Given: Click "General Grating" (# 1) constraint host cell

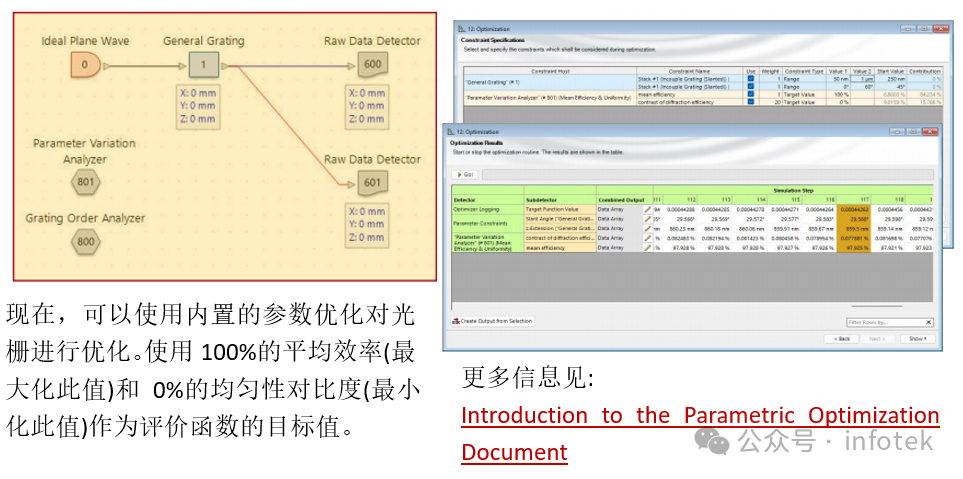Looking at the screenshot, I should [550, 83].
